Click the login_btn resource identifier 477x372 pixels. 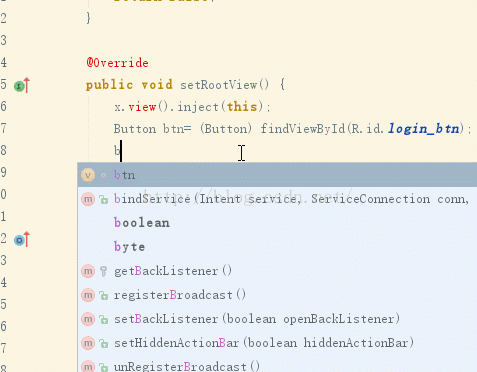423,129
